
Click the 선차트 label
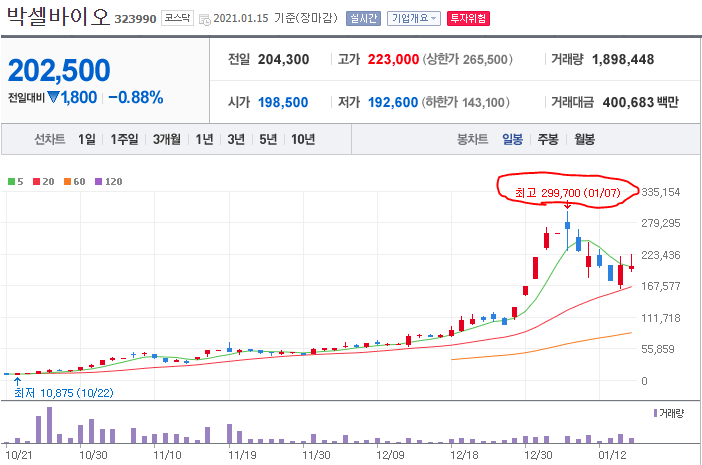pyautogui.click(x=50, y=139)
